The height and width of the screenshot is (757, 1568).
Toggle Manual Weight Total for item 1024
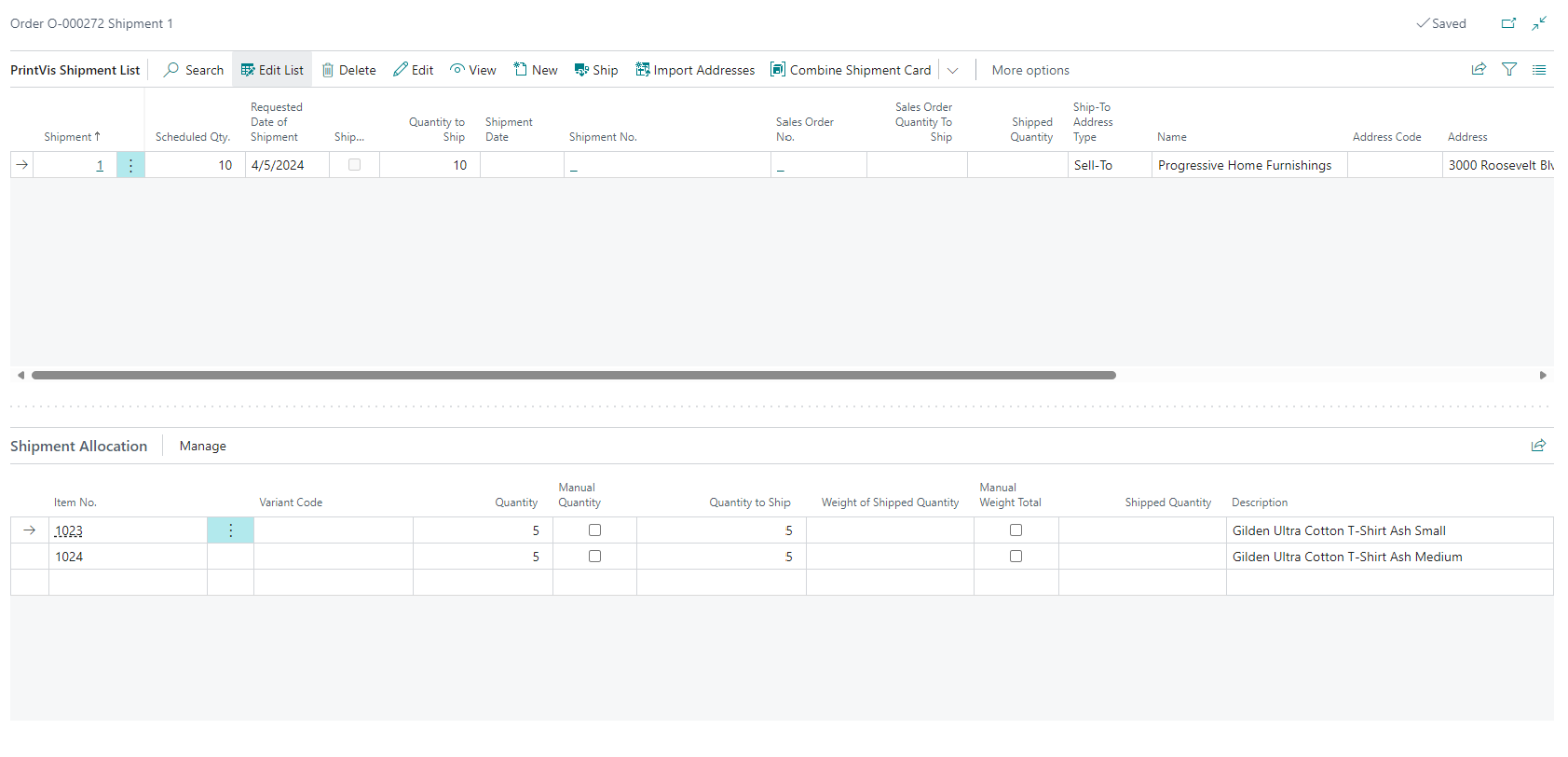pyautogui.click(x=1016, y=557)
